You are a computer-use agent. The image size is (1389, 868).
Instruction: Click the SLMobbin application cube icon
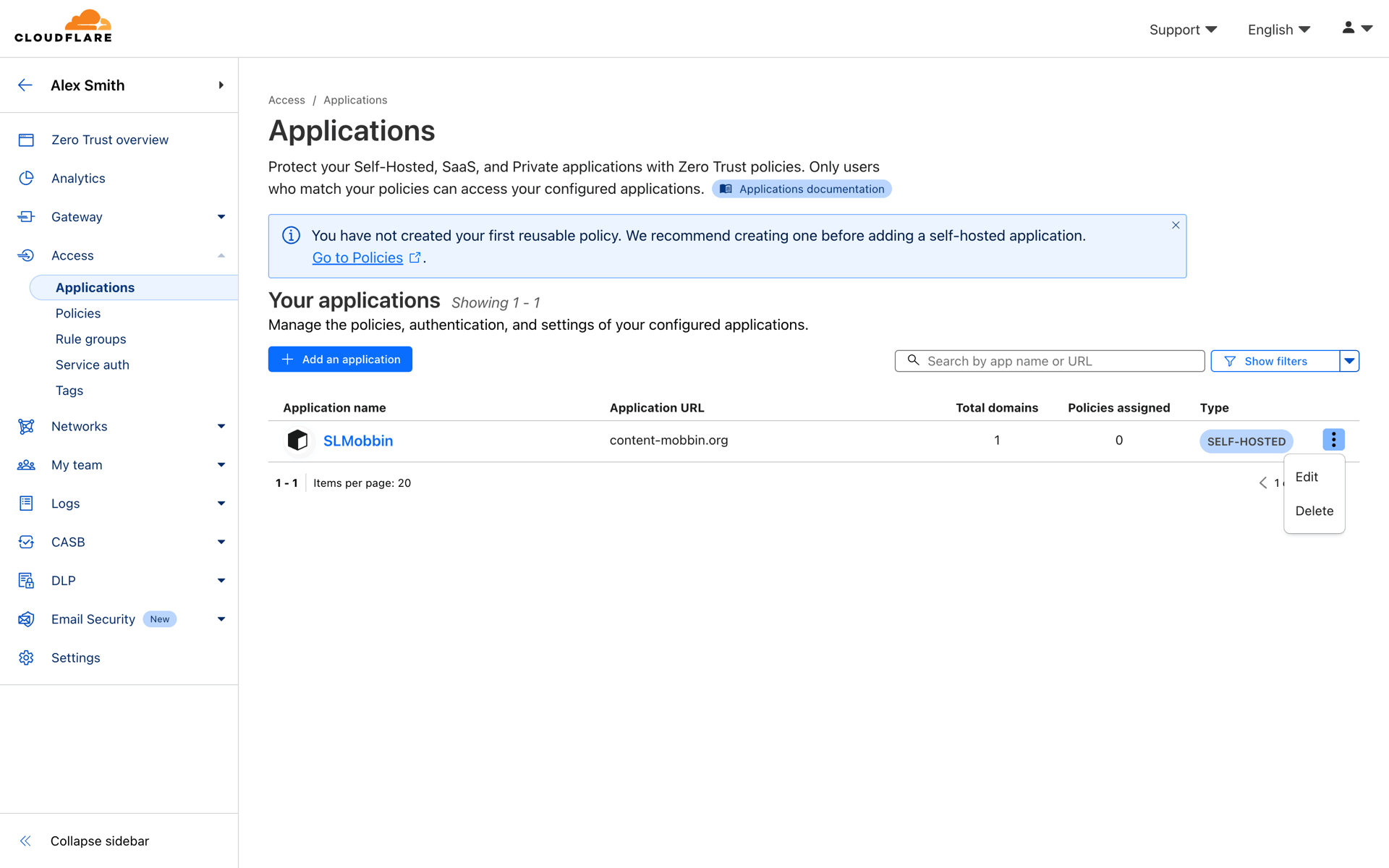pyautogui.click(x=297, y=440)
